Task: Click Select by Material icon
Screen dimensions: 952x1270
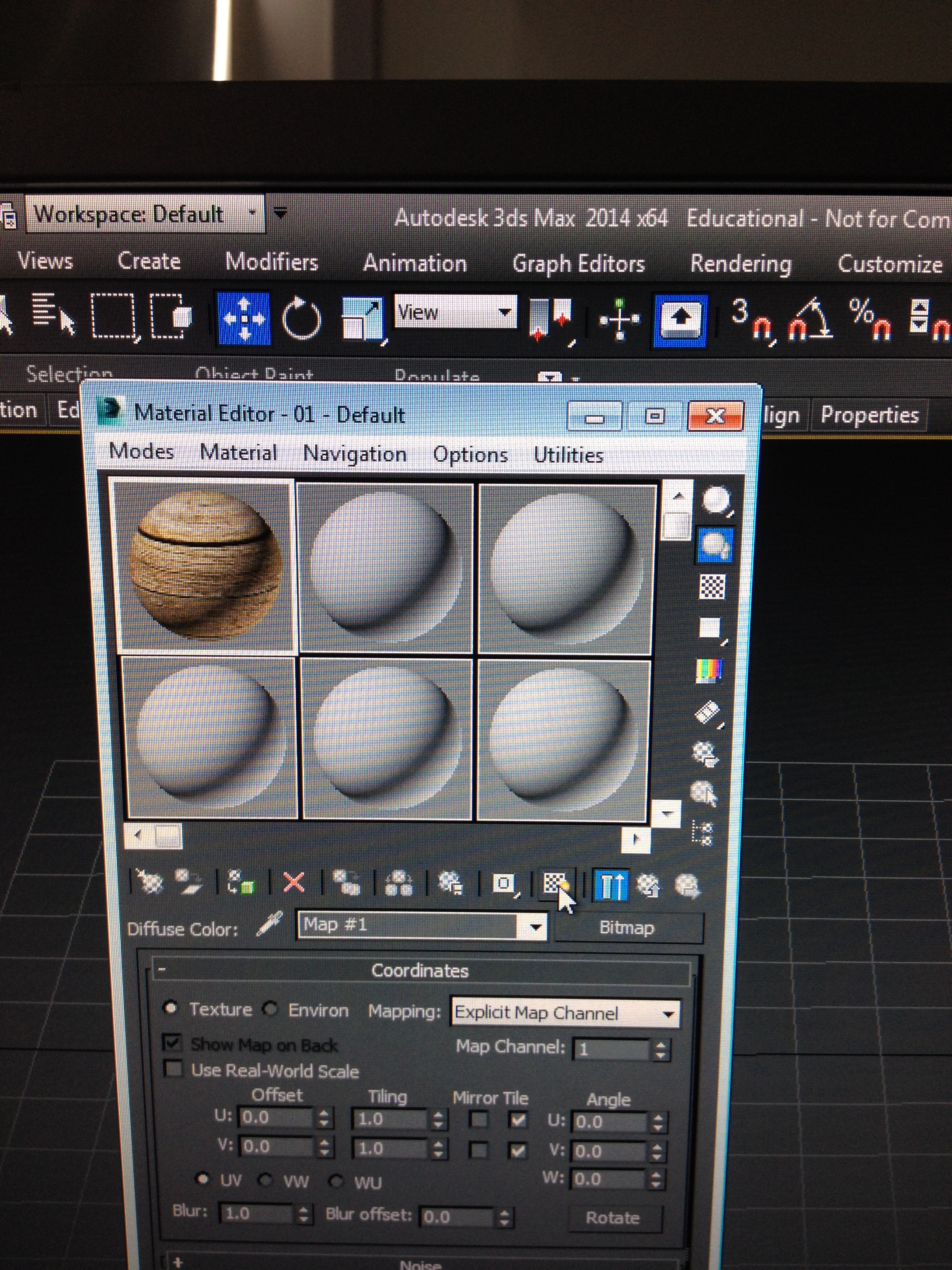Action: pyautogui.click(x=704, y=793)
